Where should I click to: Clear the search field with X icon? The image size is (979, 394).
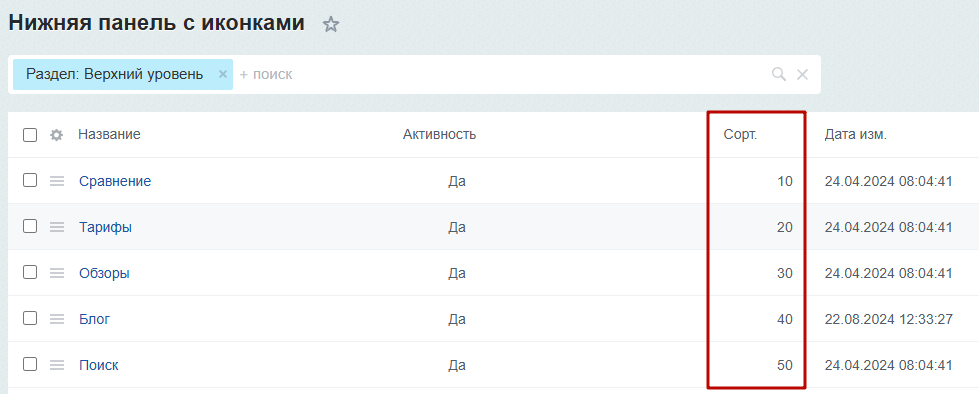(802, 74)
